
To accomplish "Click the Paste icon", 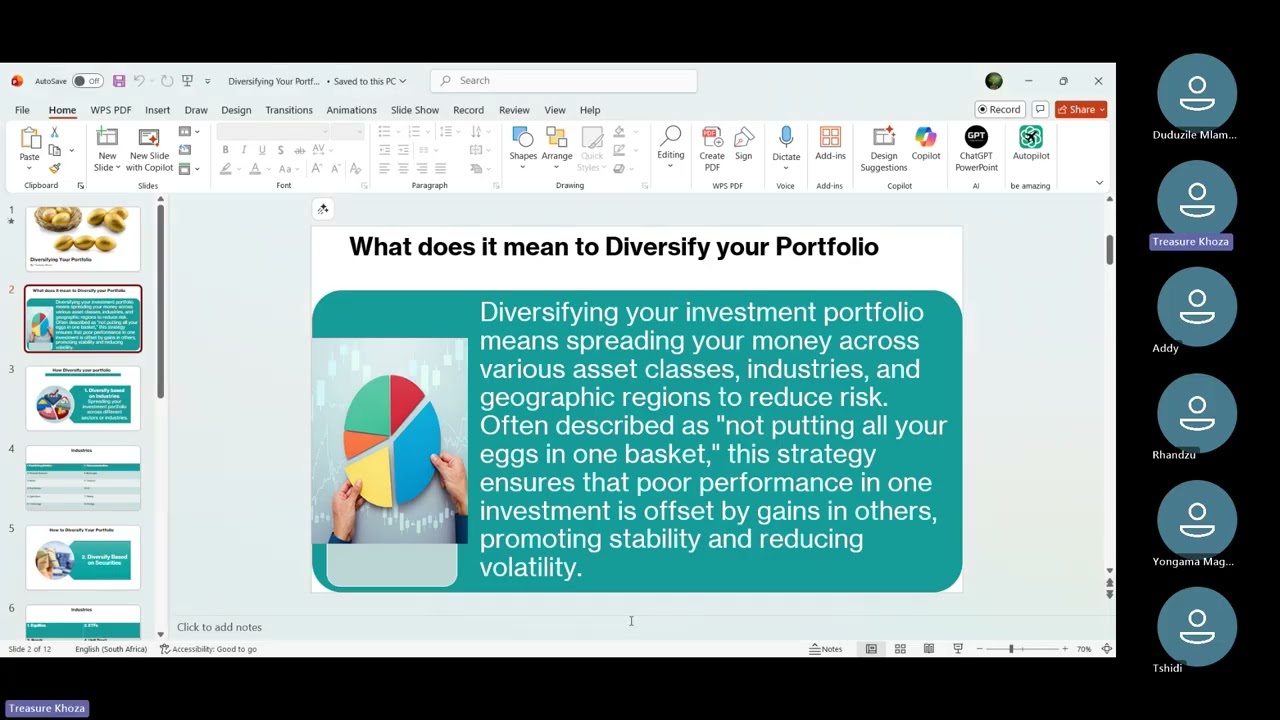I will point(30,139).
